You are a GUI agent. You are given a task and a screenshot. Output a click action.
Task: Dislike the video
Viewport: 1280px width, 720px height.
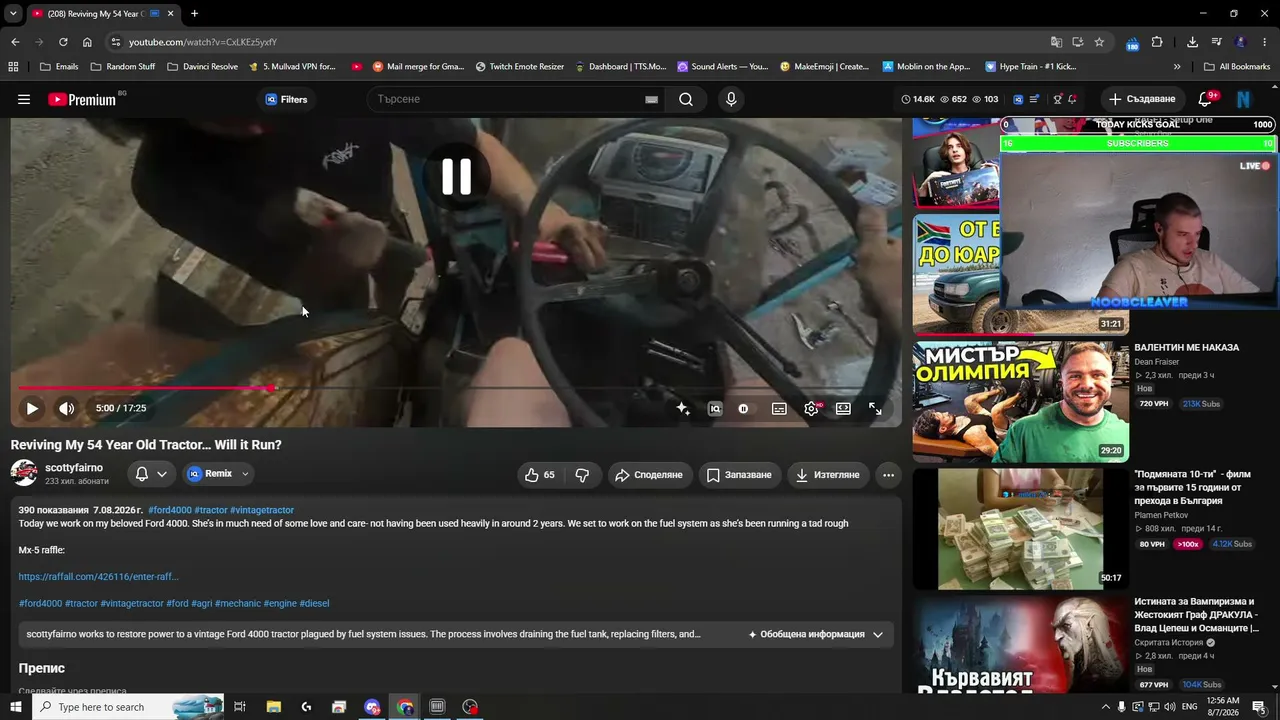click(582, 475)
